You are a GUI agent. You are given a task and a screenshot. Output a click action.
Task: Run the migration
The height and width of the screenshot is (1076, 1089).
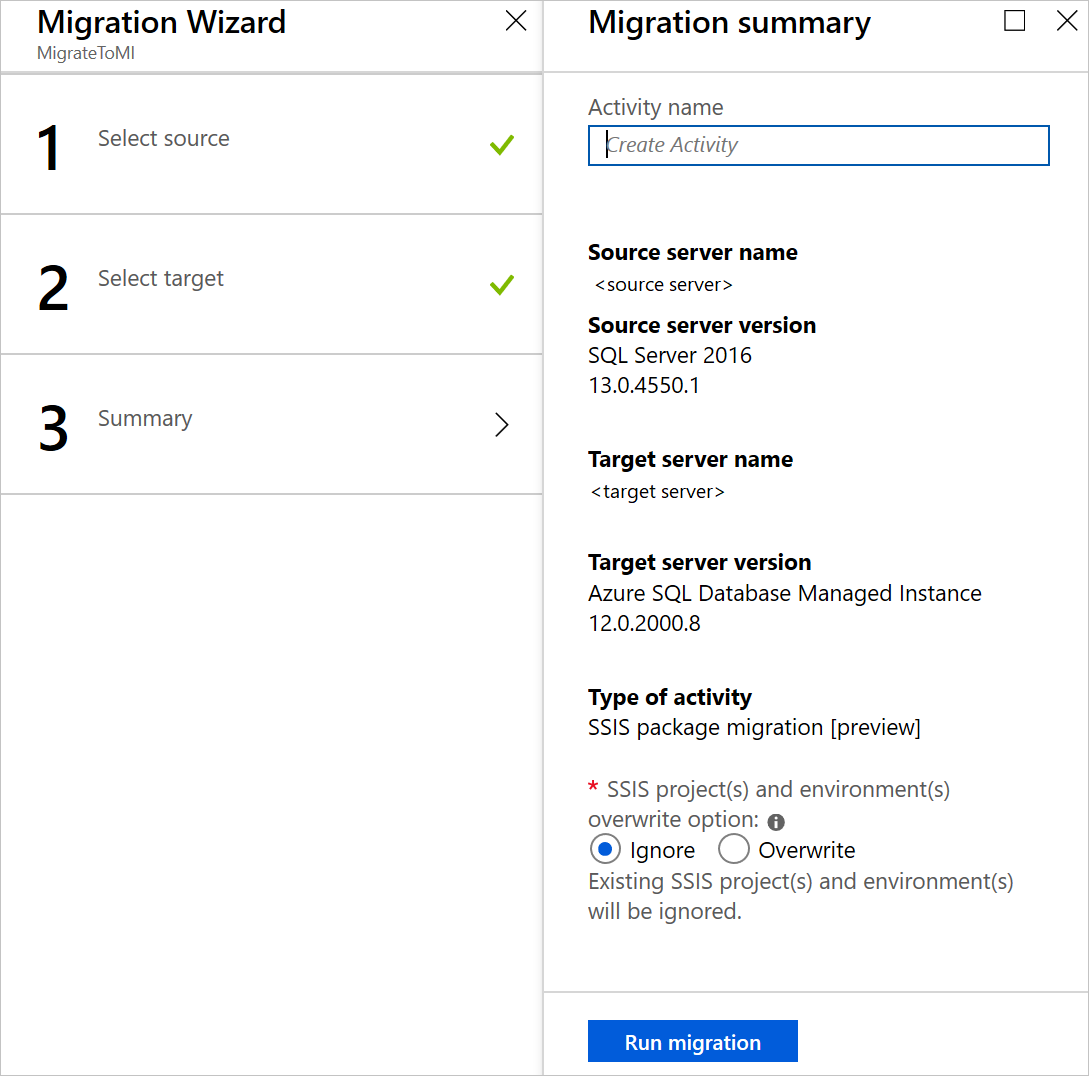click(692, 1041)
